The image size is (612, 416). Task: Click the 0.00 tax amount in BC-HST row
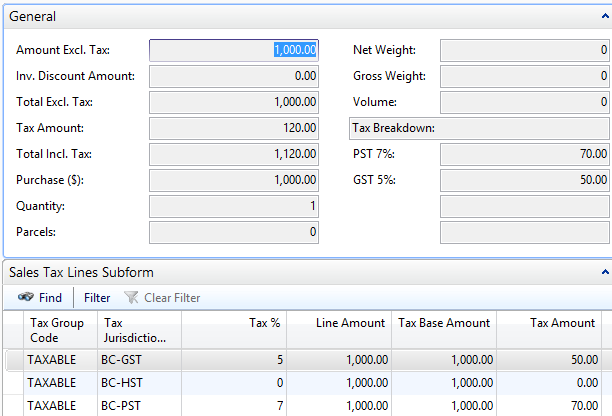click(x=549, y=383)
